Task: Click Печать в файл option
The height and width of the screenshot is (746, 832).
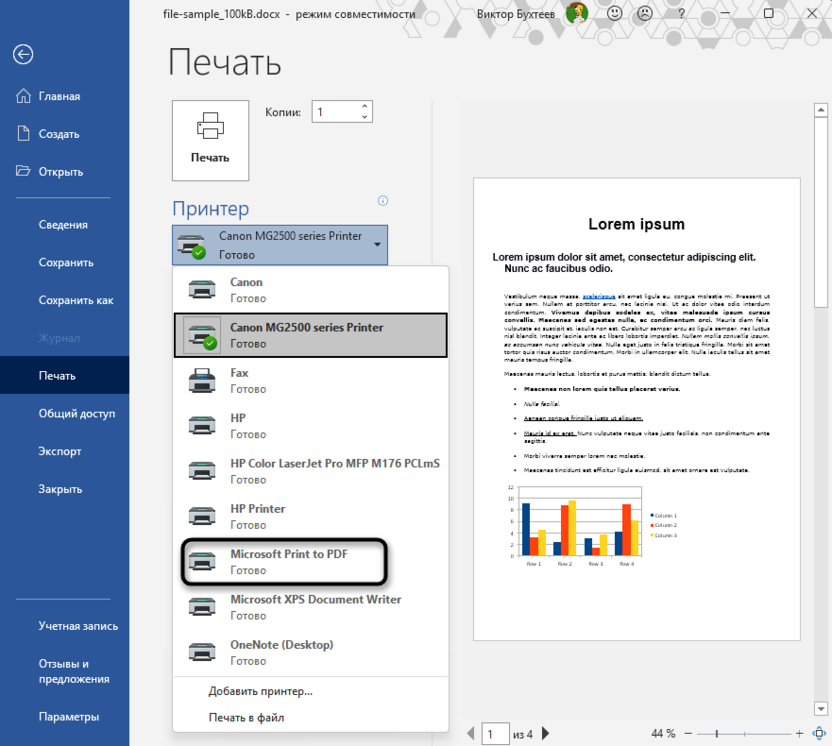Action: 246,717
